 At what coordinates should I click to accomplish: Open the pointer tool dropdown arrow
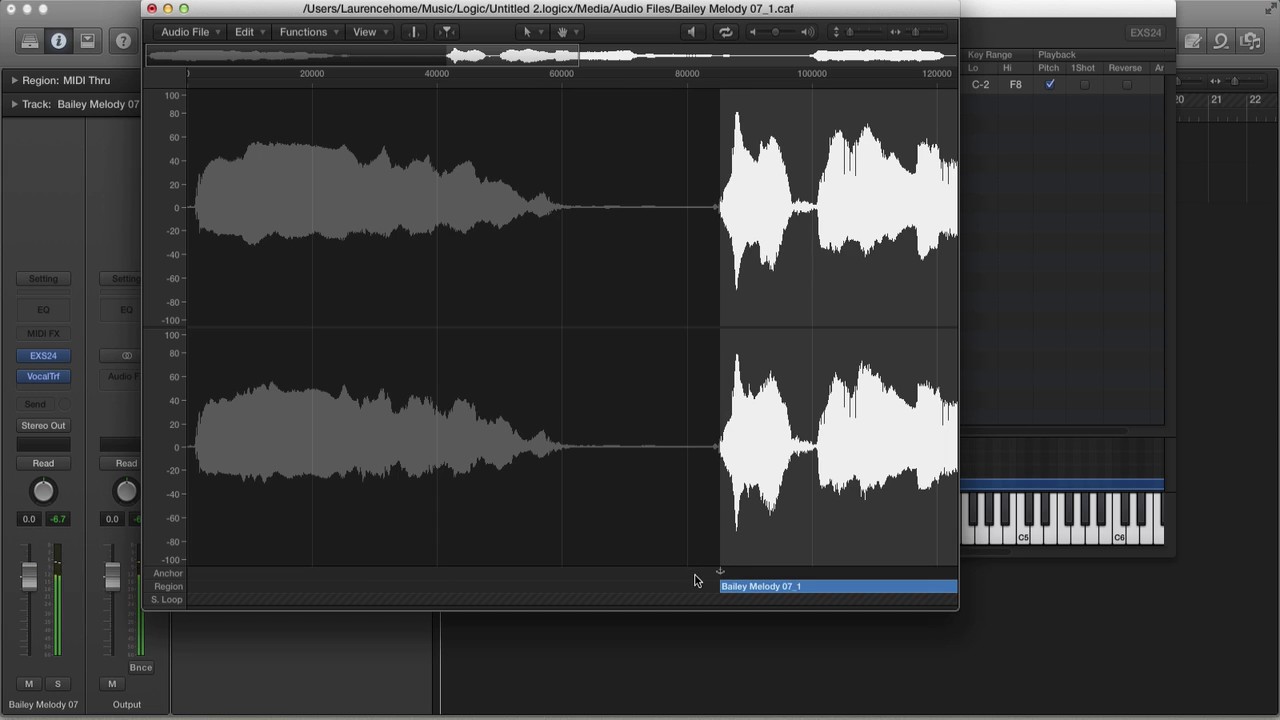coord(540,33)
